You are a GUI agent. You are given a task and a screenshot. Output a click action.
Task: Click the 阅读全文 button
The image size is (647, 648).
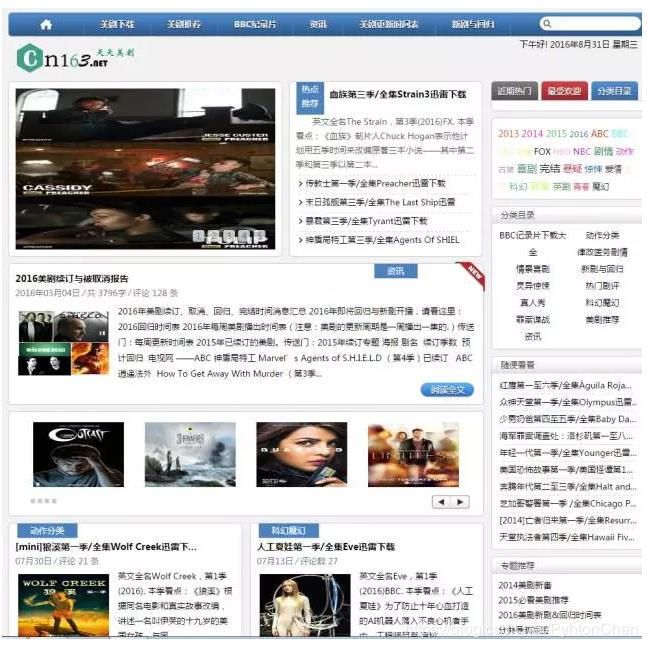click(x=447, y=390)
